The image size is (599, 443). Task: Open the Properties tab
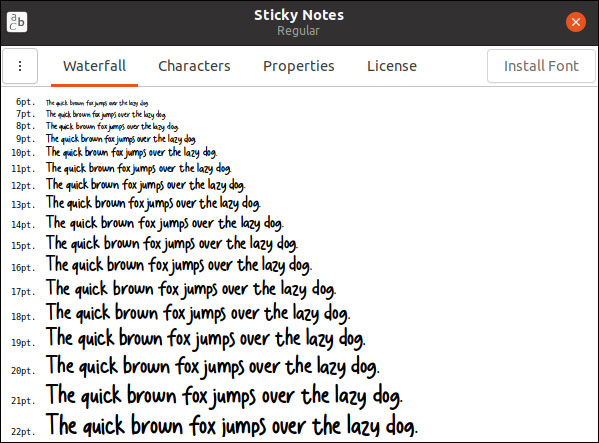click(299, 66)
